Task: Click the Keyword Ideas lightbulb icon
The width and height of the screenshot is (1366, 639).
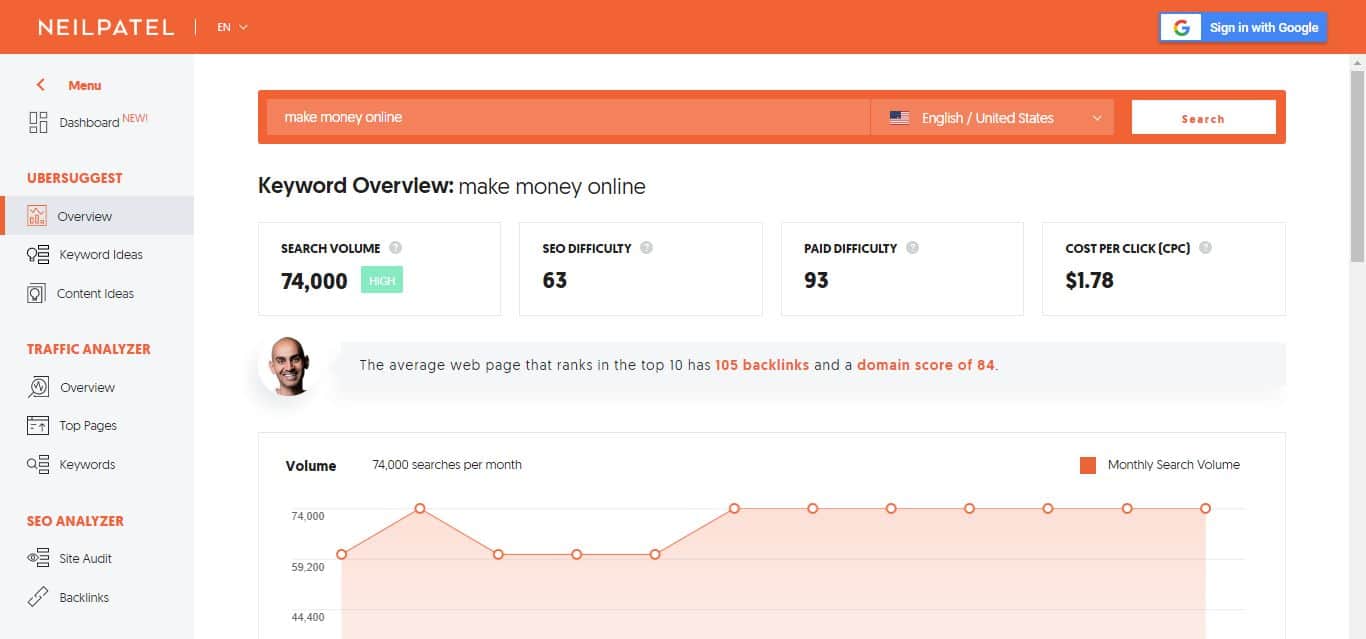Action: click(x=38, y=254)
